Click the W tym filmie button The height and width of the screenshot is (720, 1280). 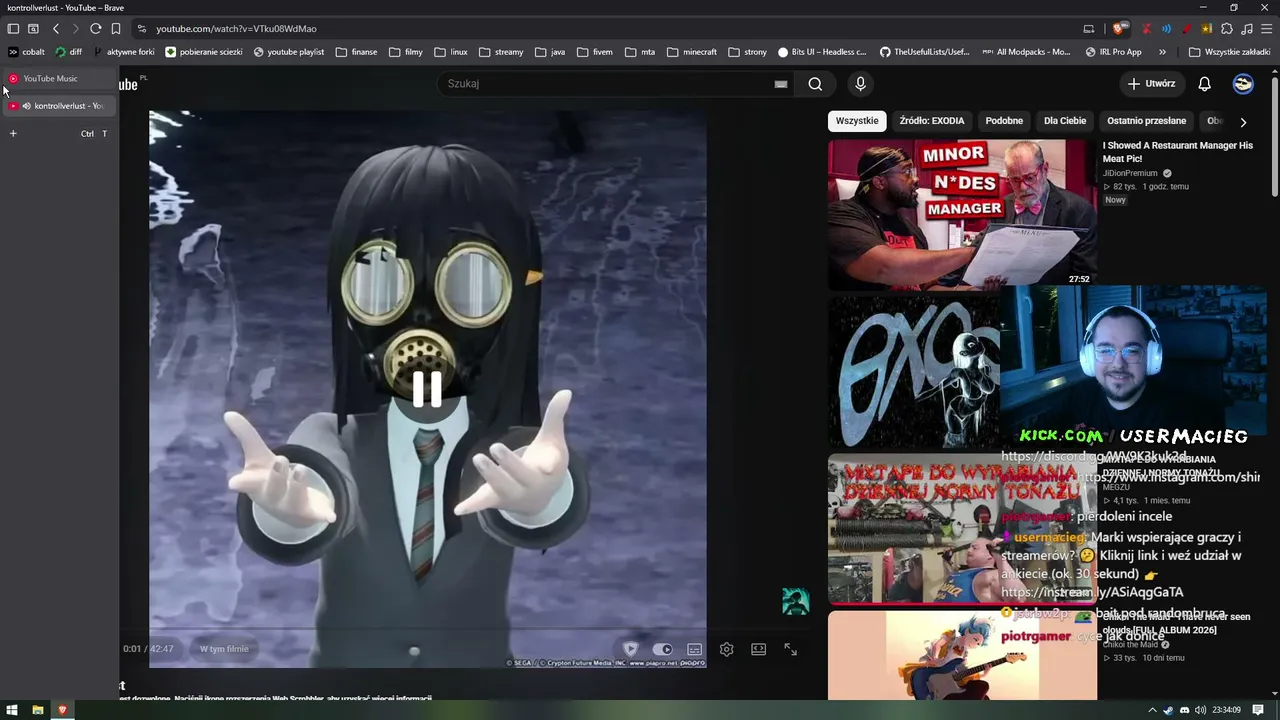coord(224,649)
